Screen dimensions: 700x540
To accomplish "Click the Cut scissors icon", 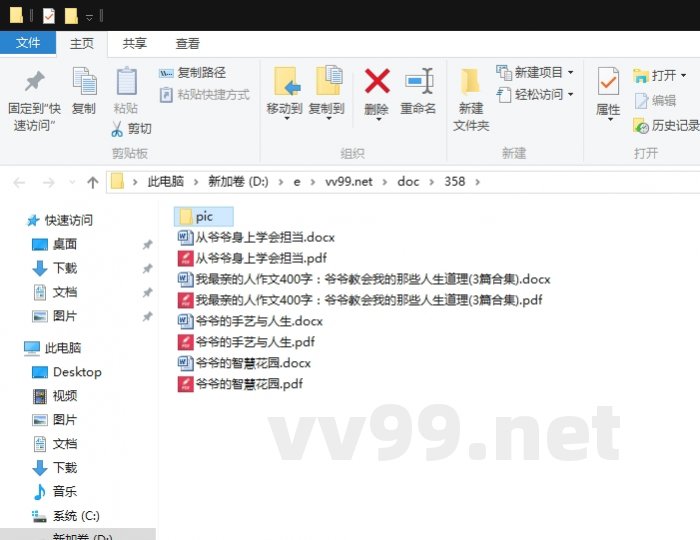I will point(117,129).
